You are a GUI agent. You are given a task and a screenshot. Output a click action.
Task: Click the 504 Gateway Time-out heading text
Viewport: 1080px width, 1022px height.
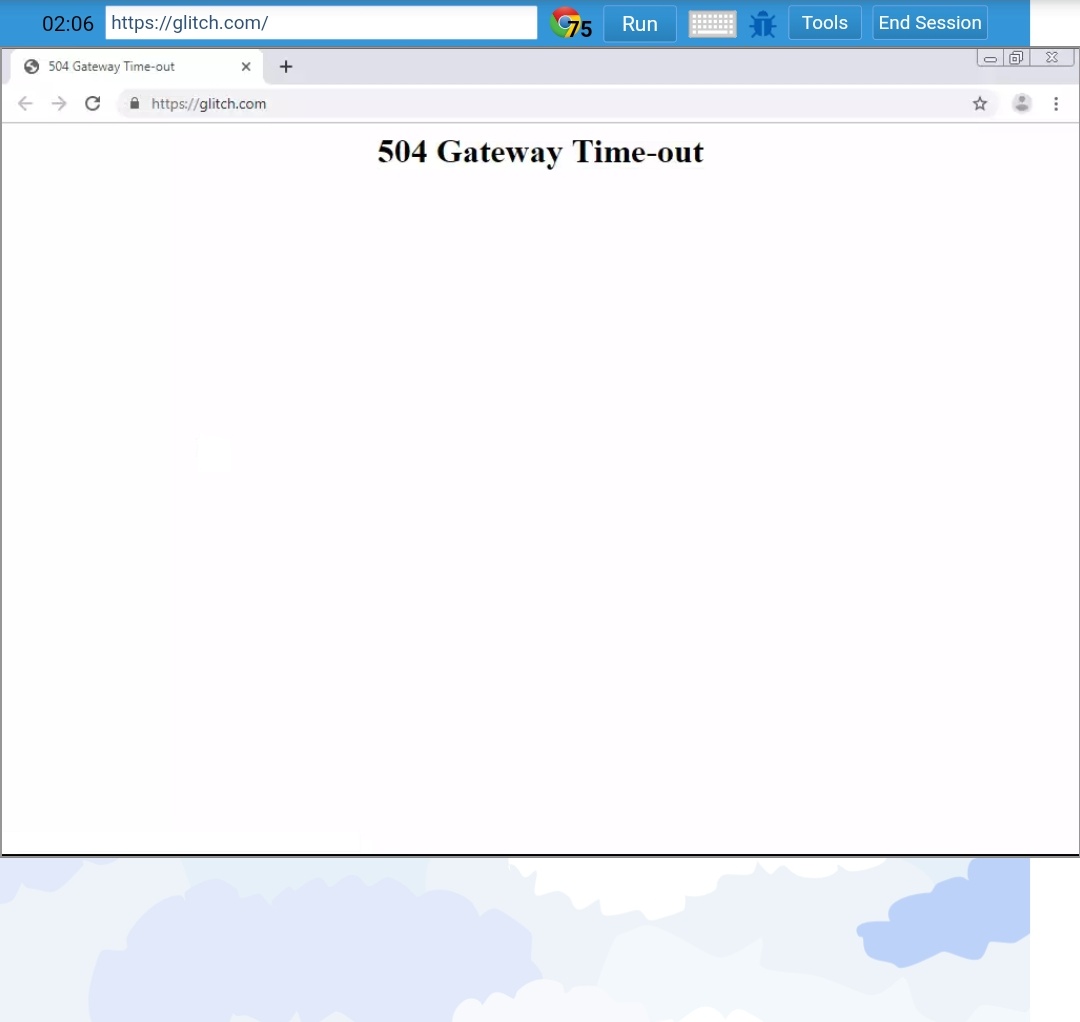541,152
